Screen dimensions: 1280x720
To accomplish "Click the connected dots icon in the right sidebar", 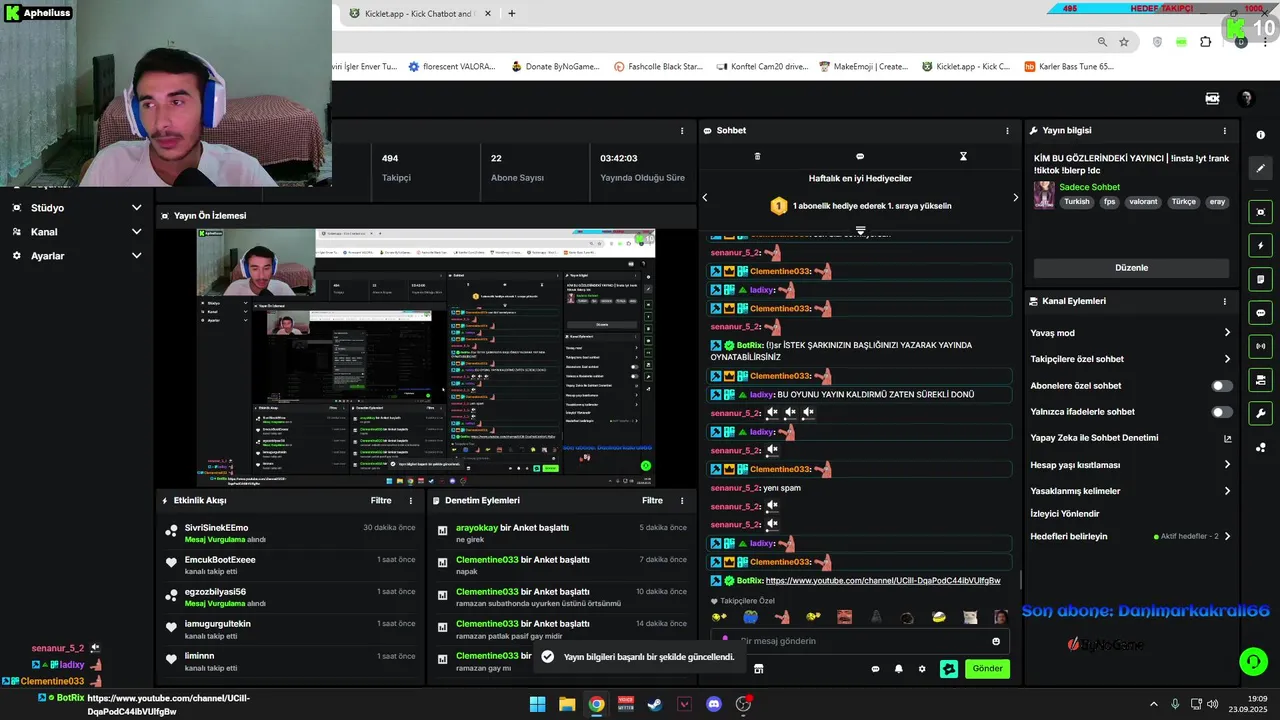I will (1260, 447).
